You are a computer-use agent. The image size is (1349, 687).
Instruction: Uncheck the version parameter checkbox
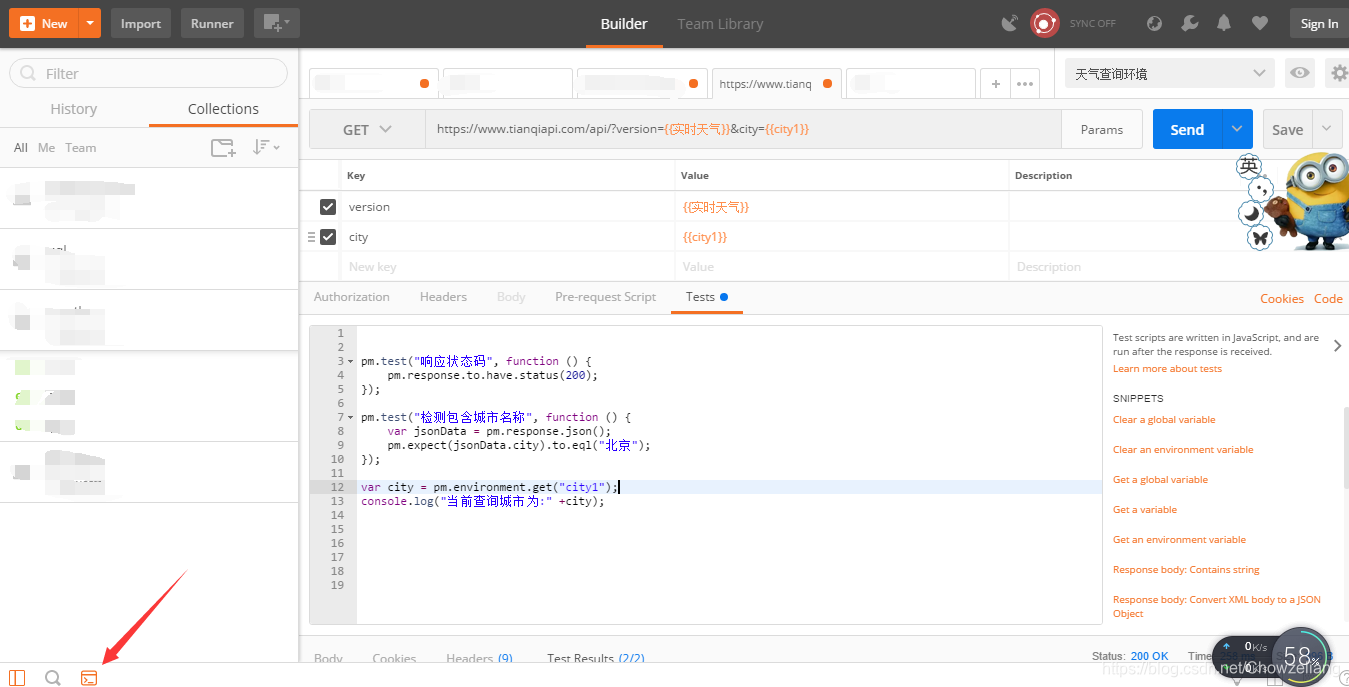point(328,207)
